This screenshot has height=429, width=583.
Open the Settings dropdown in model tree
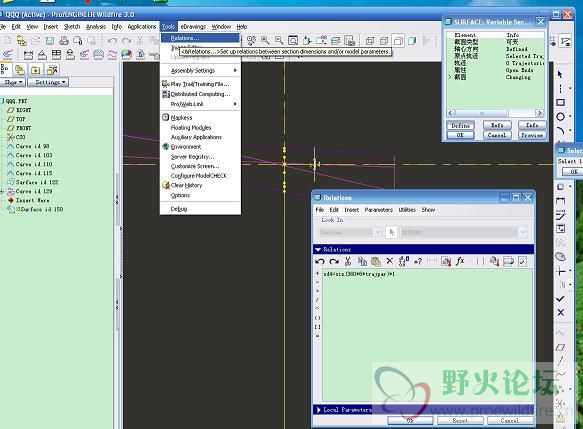pyautogui.click(x=48, y=82)
